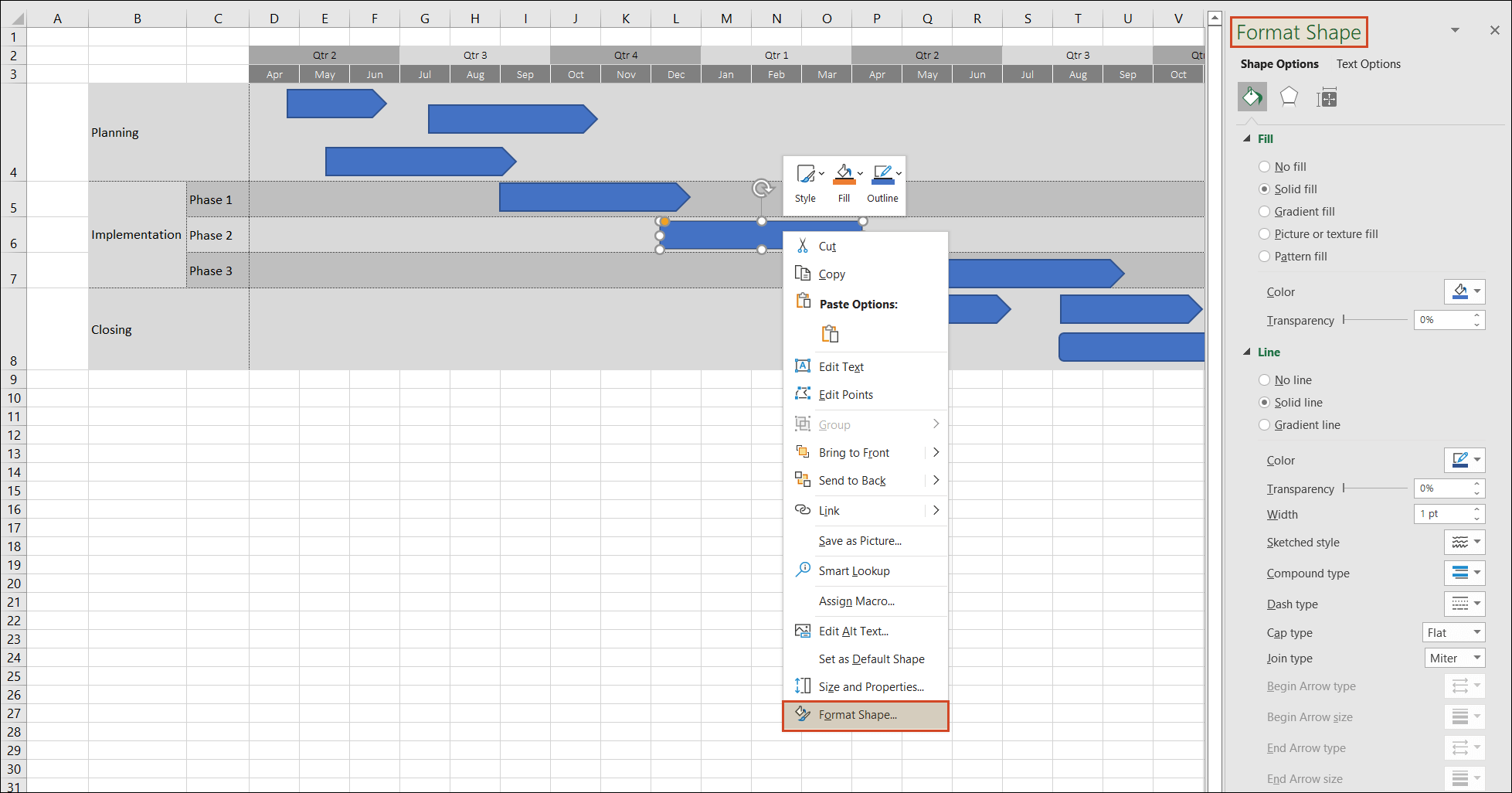Click Format Shape in the context menu
The width and height of the screenshot is (1512, 793).
click(x=858, y=715)
